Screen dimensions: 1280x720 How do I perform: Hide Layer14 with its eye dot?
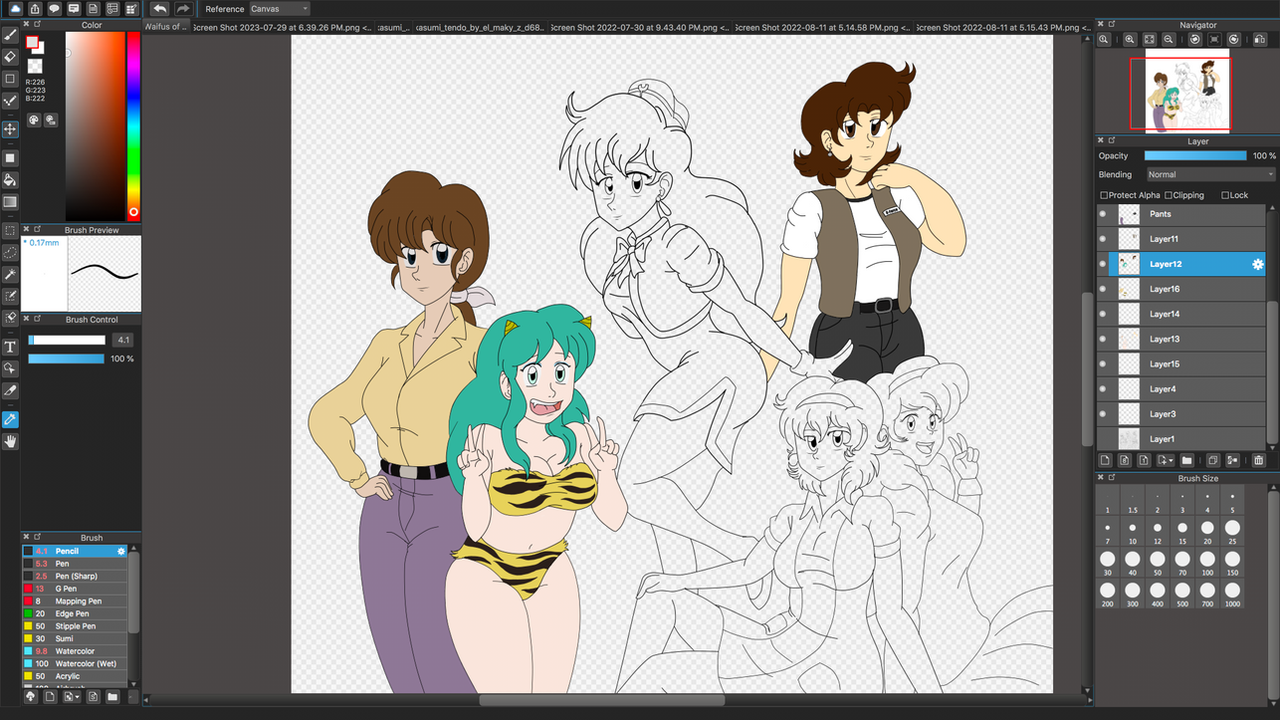[1103, 314]
